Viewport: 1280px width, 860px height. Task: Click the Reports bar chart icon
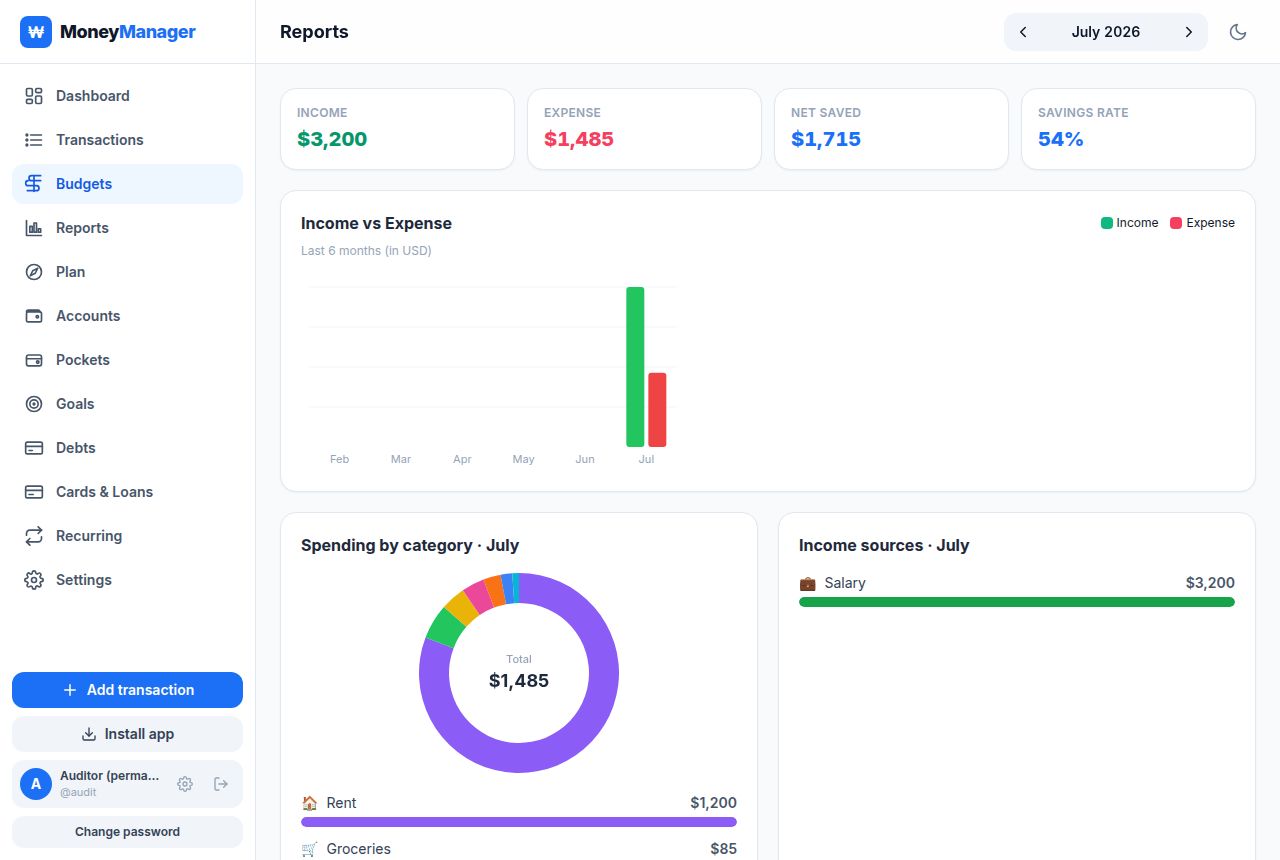point(34,228)
